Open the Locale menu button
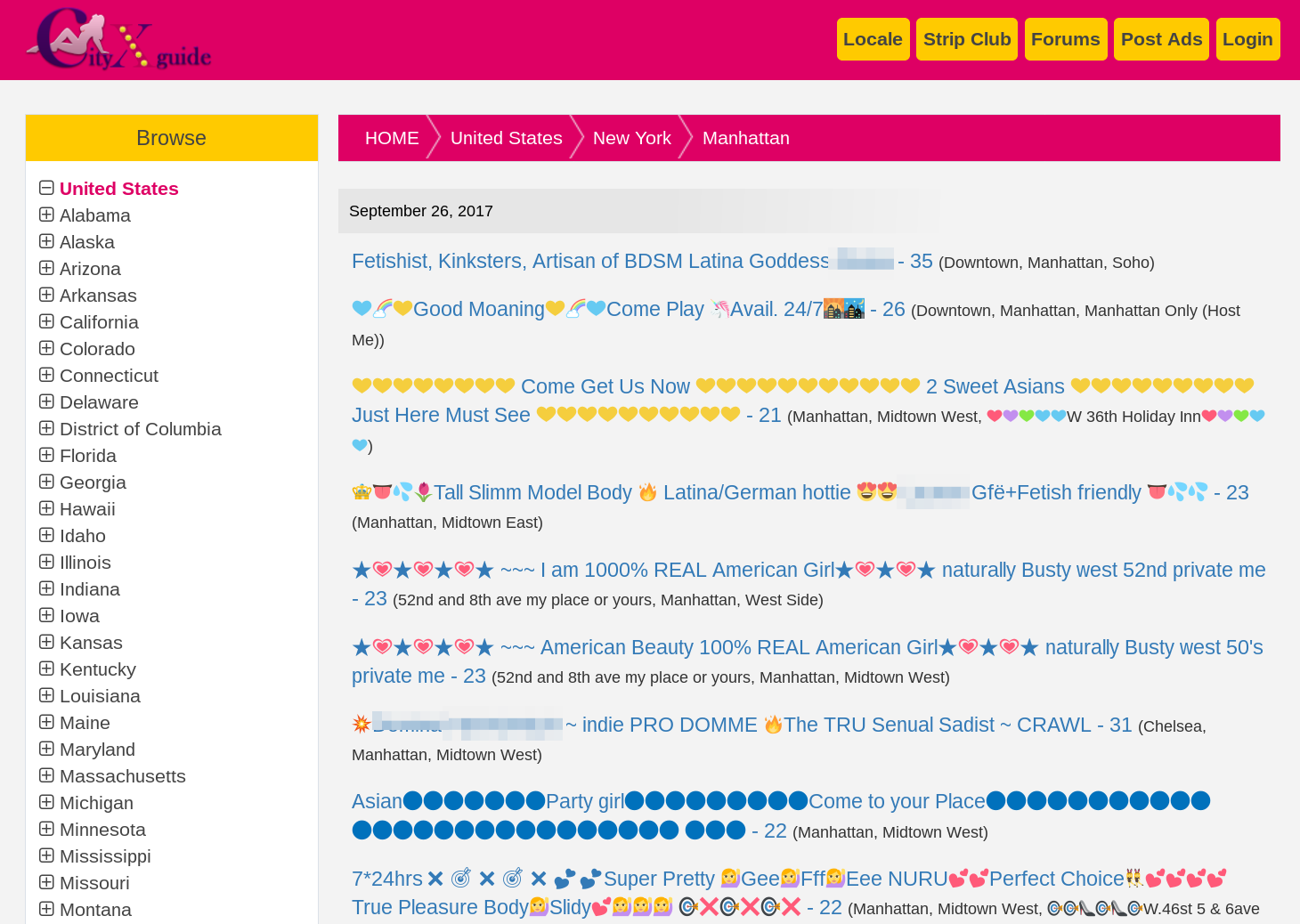The width and height of the screenshot is (1300, 924). tap(873, 39)
